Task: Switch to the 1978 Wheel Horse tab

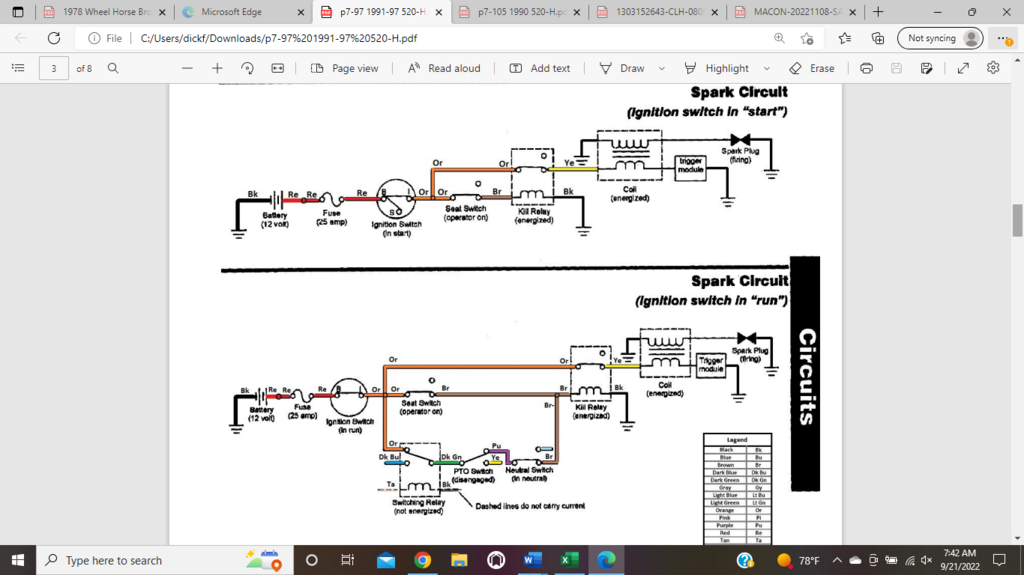Action: 101,12
